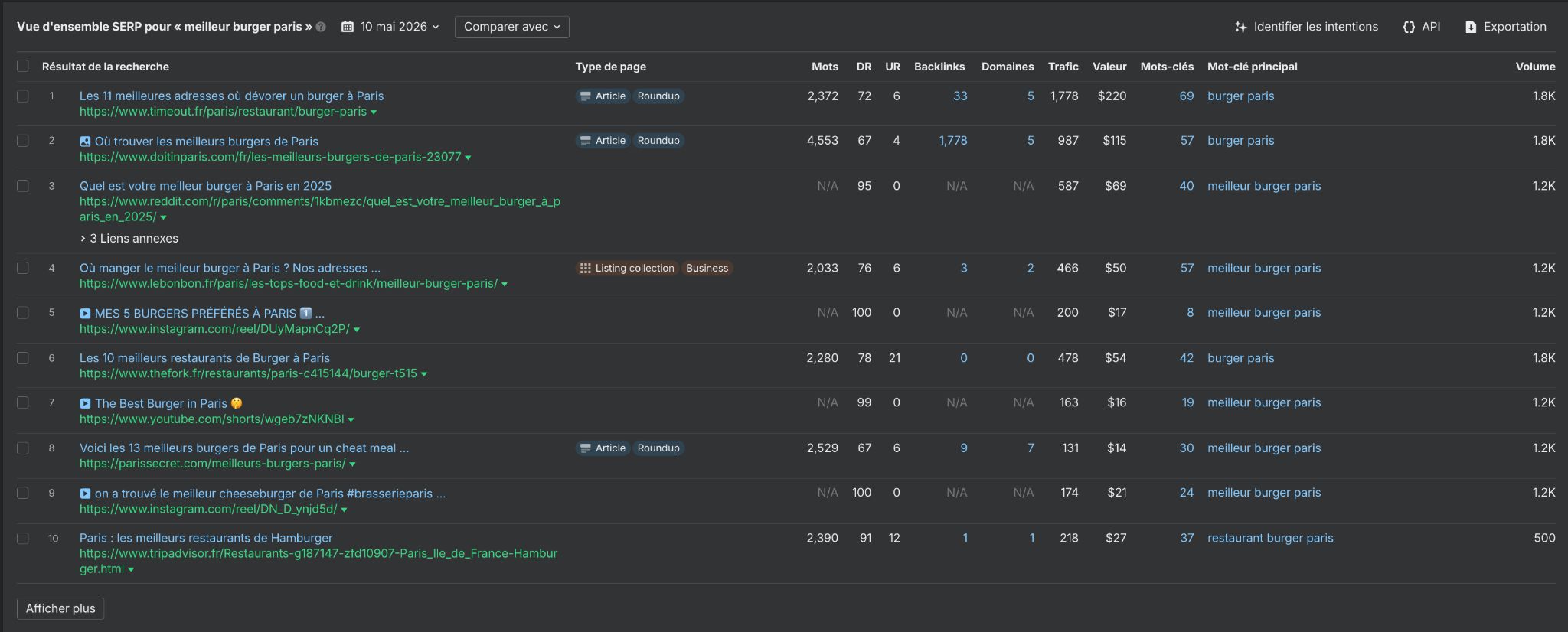Sort by the Mots column header
1568x632 pixels.
(825, 67)
